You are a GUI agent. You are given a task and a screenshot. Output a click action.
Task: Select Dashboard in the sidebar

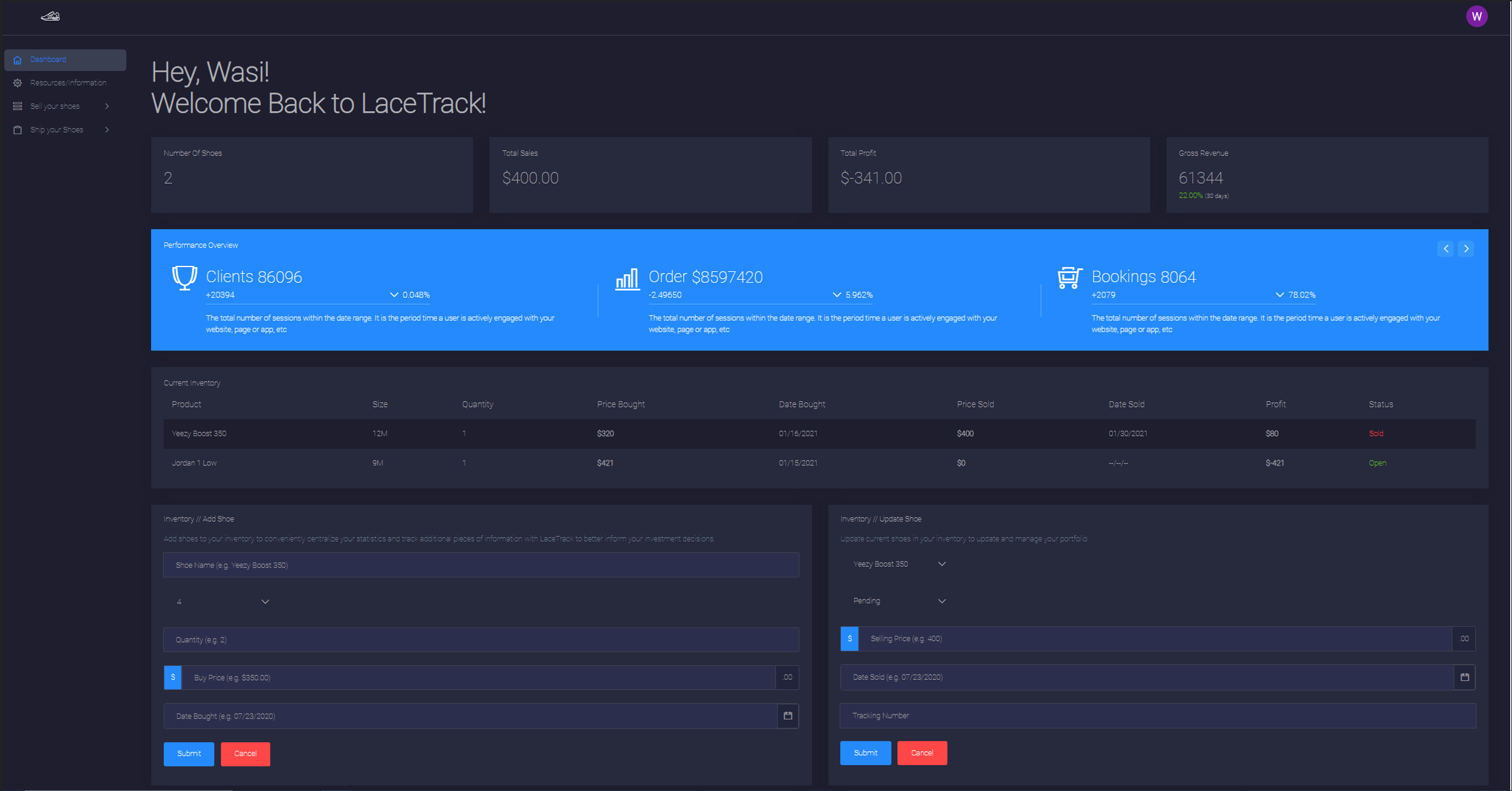pos(65,60)
